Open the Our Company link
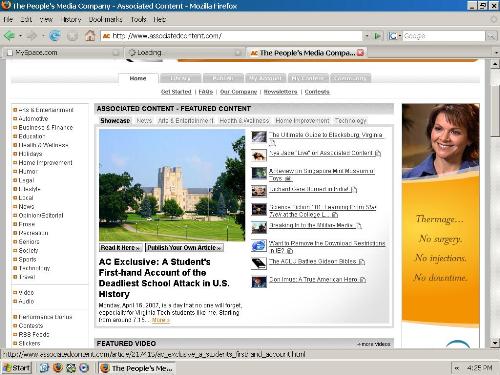500x375 pixels. point(238,92)
